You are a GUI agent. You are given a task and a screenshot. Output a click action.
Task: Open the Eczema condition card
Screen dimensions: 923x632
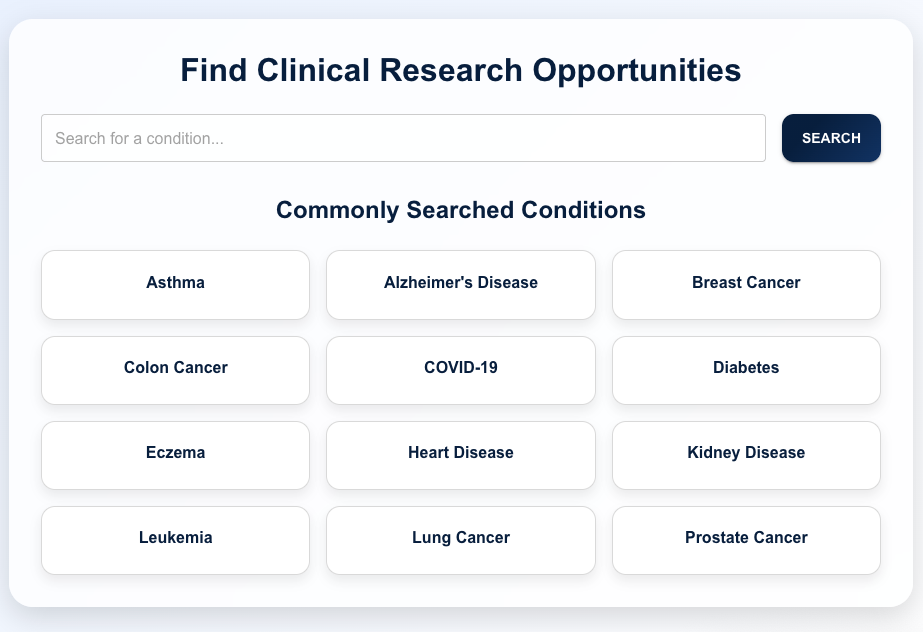[175, 454]
